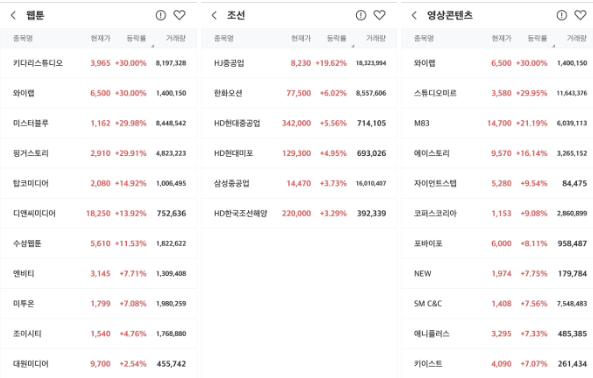Open HJ중공업 stock row
Image resolution: width=593 pixels, height=378 pixels.
(x=299, y=63)
